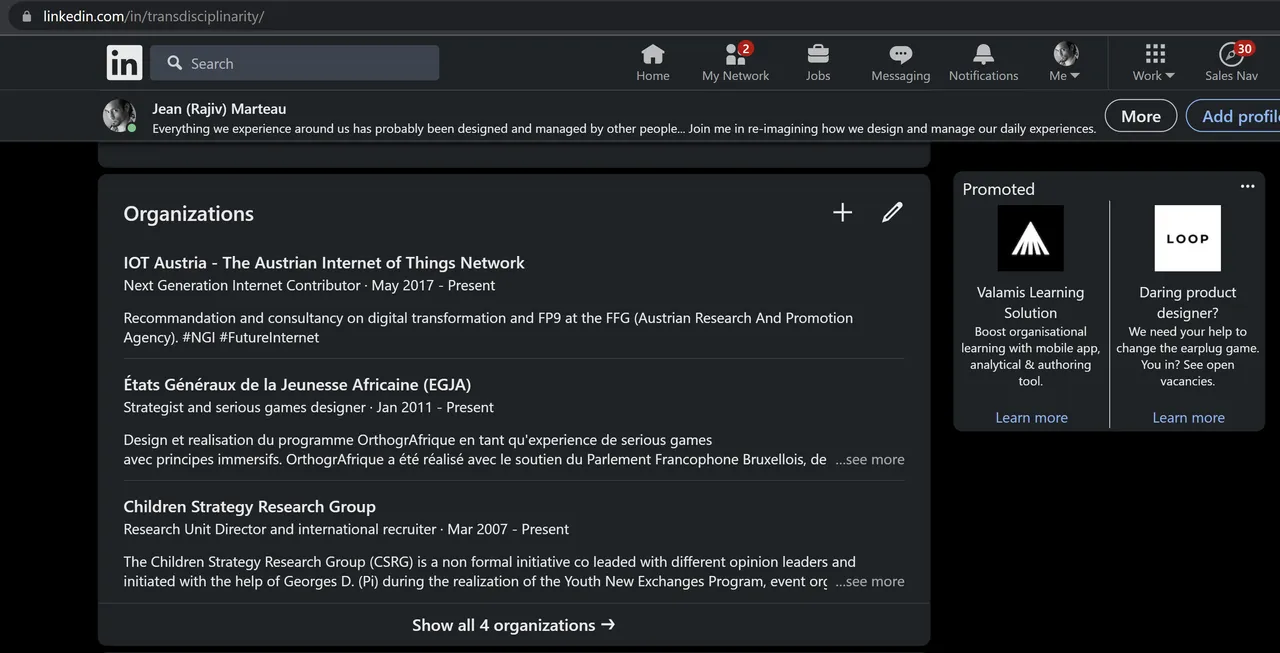Image resolution: width=1280 pixels, height=653 pixels.
Task: Click the Add profile section button
Action: tap(1233, 116)
